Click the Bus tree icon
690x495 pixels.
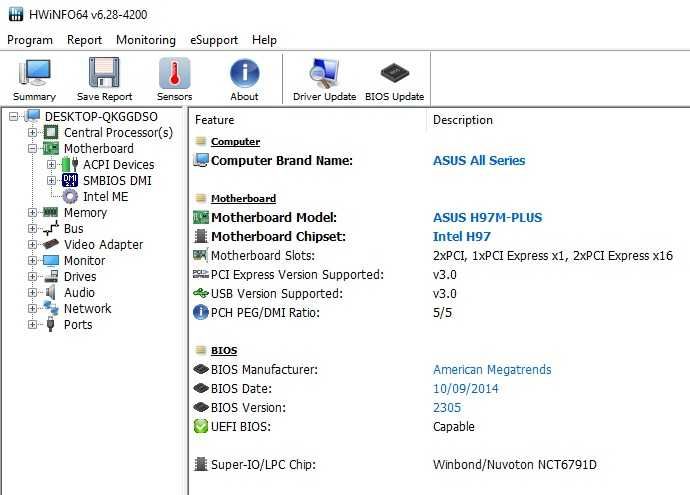(51, 228)
